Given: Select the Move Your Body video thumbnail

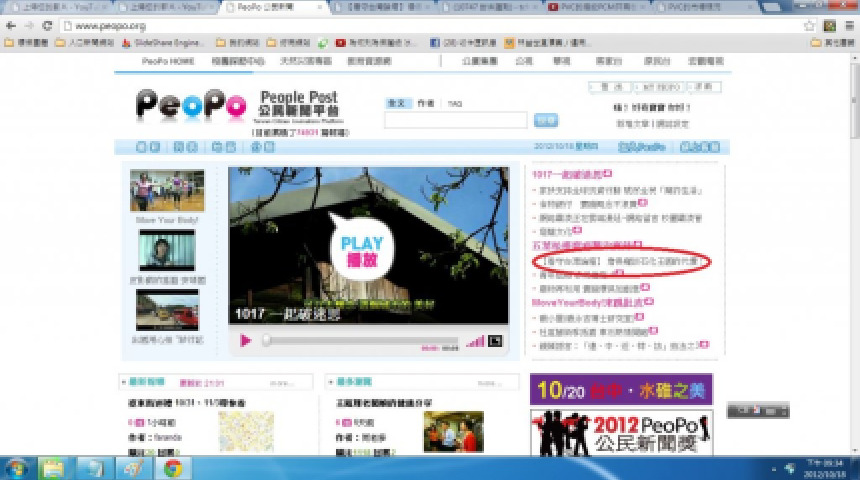Looking at the screenshot, I should [166, 190].
